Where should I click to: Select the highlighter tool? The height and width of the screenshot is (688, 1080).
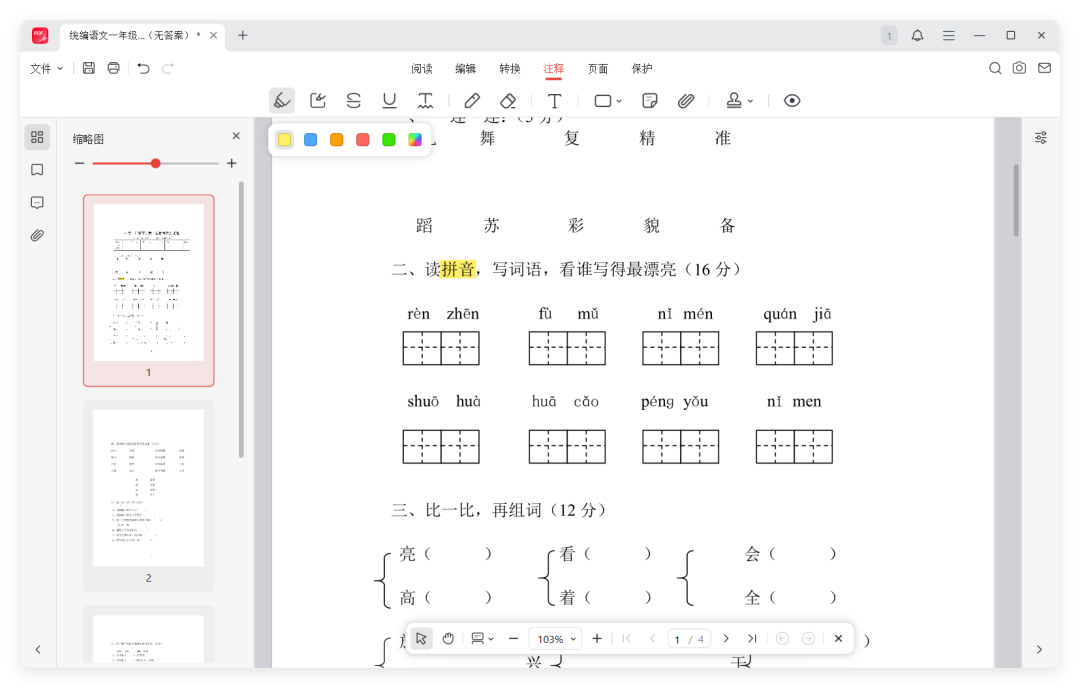tap(282, 101)
